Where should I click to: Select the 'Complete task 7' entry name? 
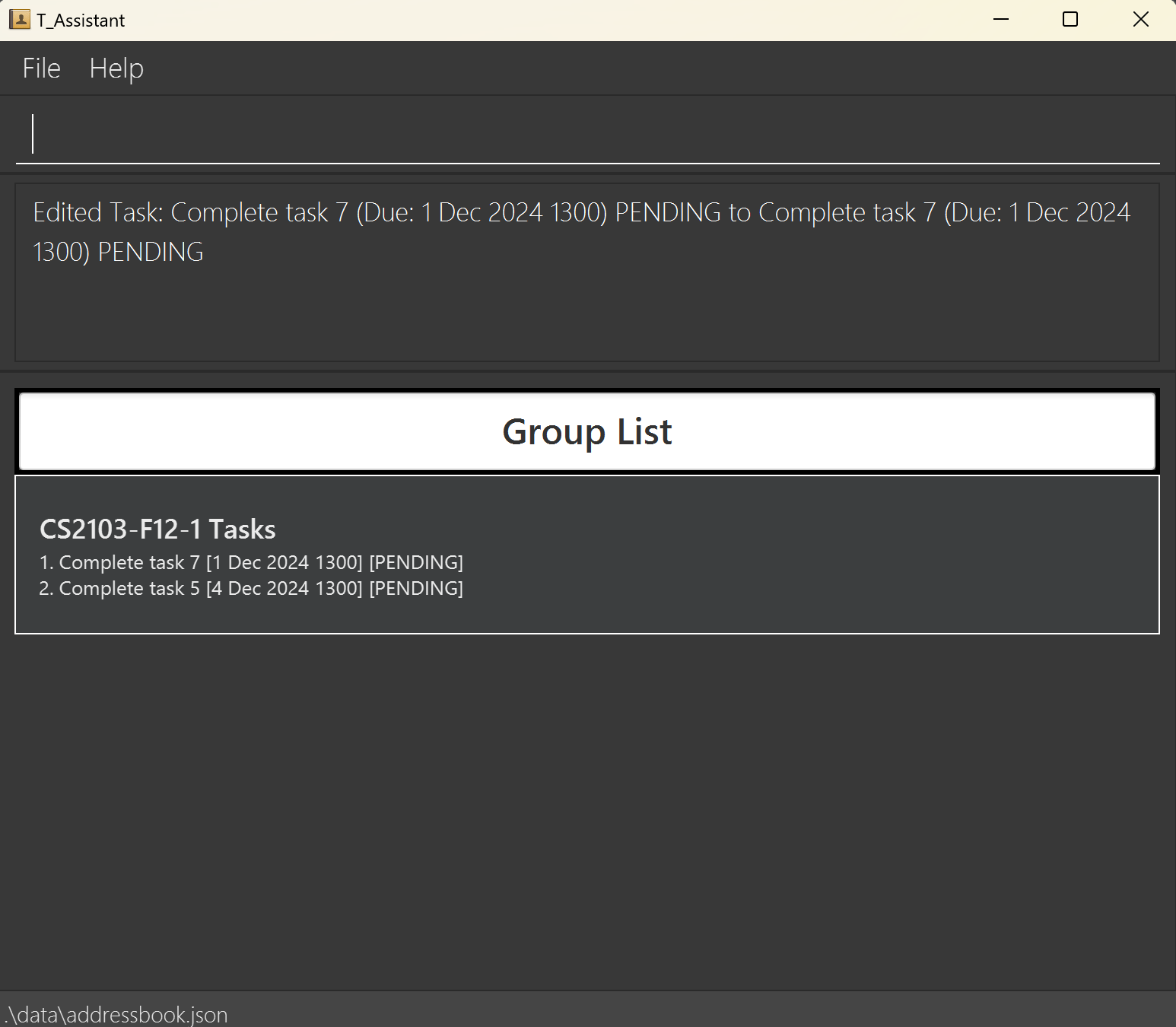129,563
